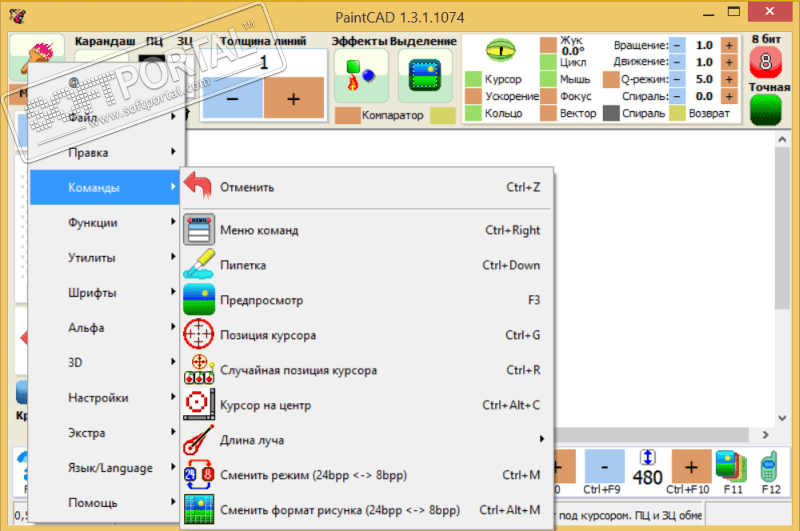This screenshot has width=800, height=531.
Task: Expand the Шрифты submenu
Action: [104, 292]
